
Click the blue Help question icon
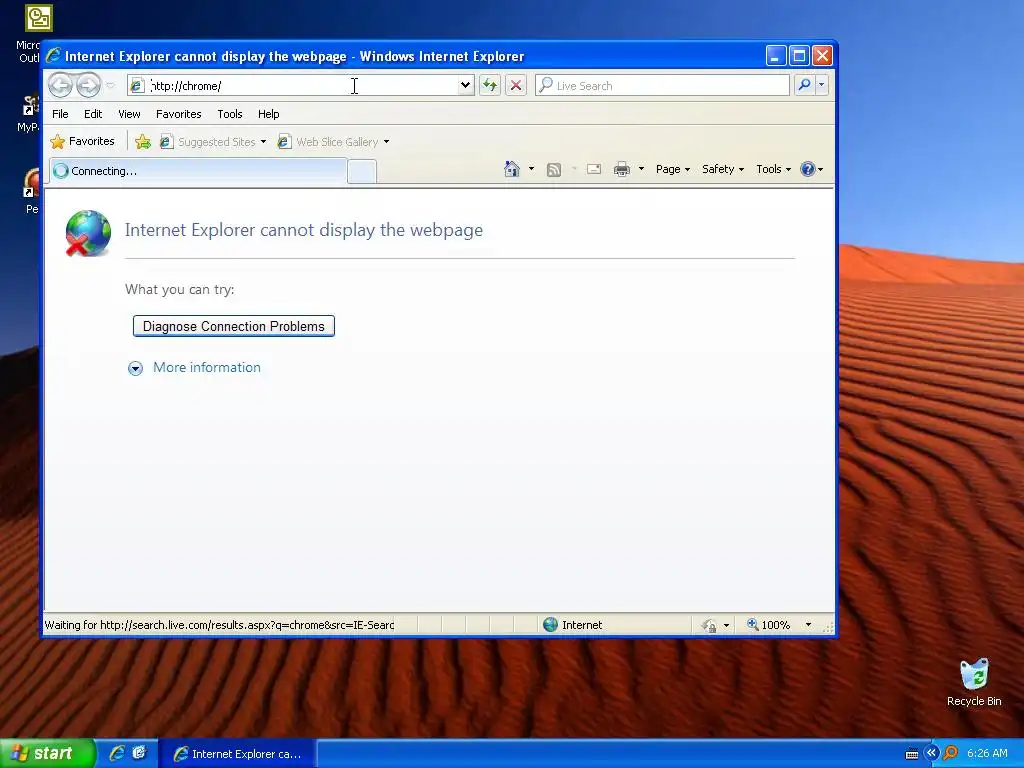[808, 169]
